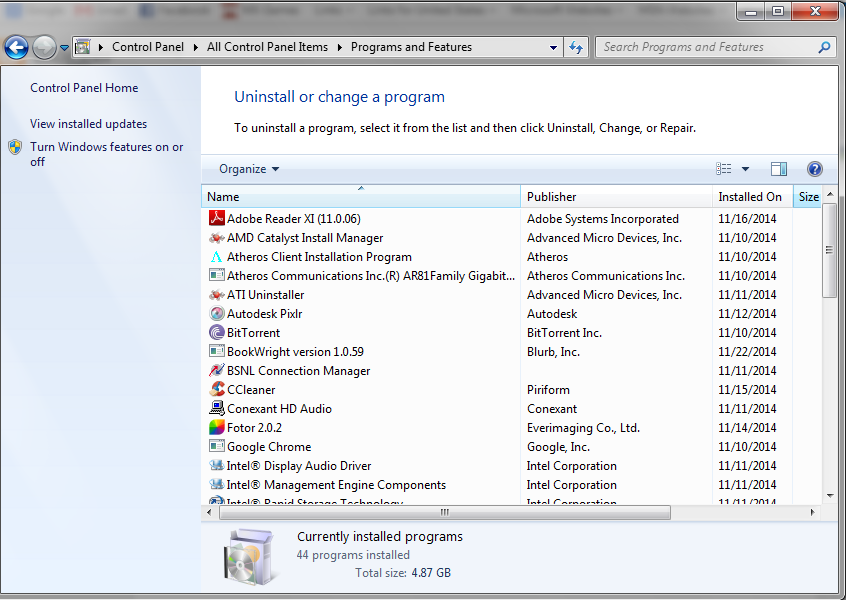846x600 pixels.
Task: Click the BitTorrent program icon
Action: click(x=216, y=332)
